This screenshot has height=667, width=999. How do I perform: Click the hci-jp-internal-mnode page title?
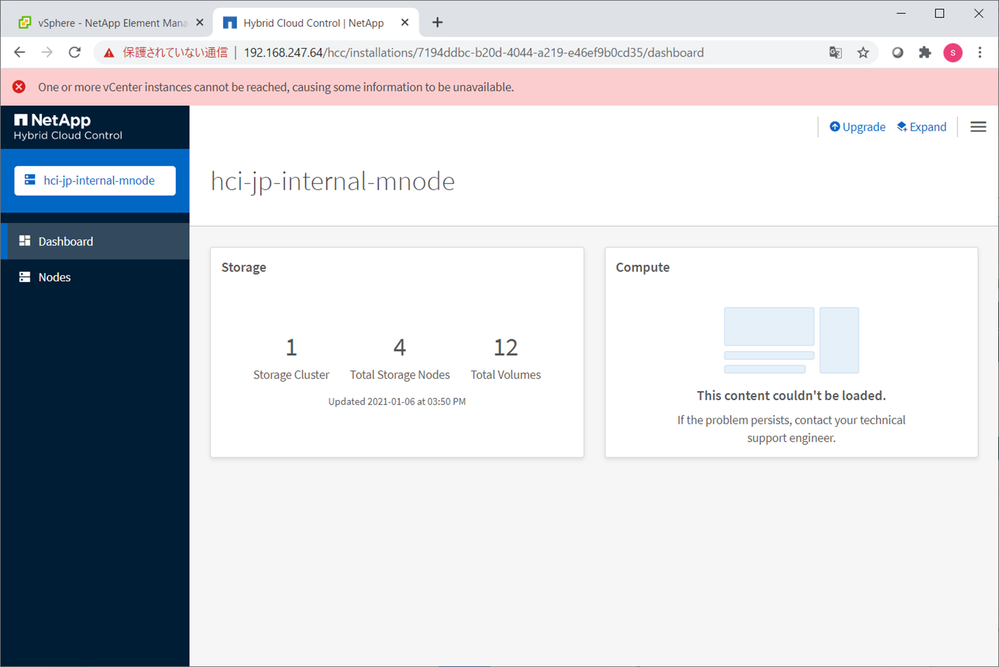click(333, 182)
